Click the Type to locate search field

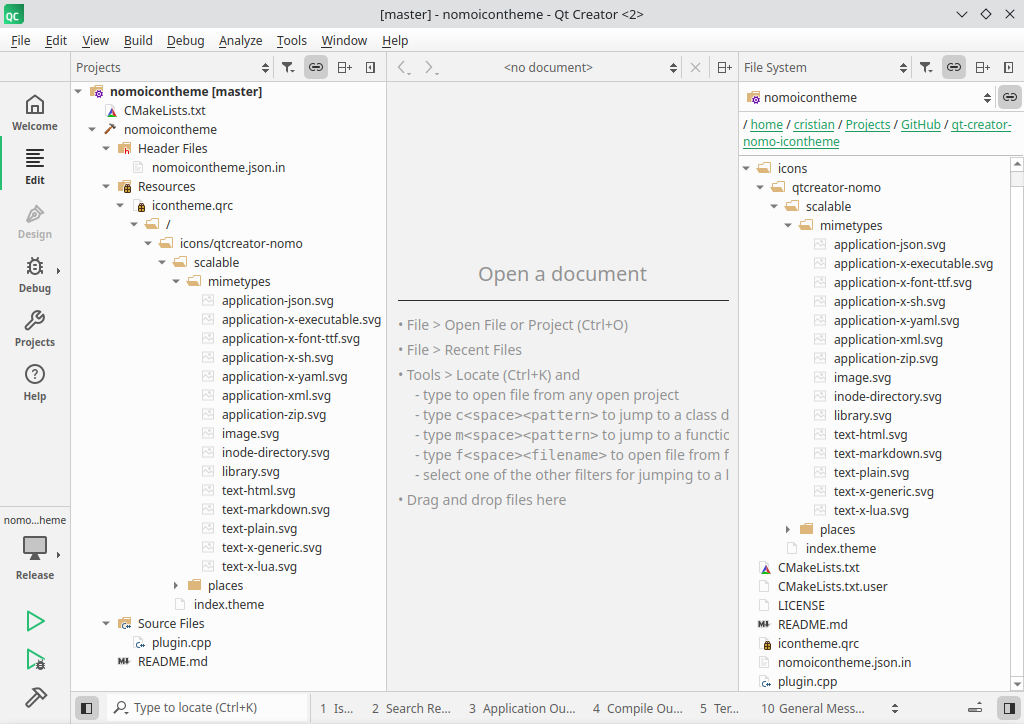(x=207, y=708)
